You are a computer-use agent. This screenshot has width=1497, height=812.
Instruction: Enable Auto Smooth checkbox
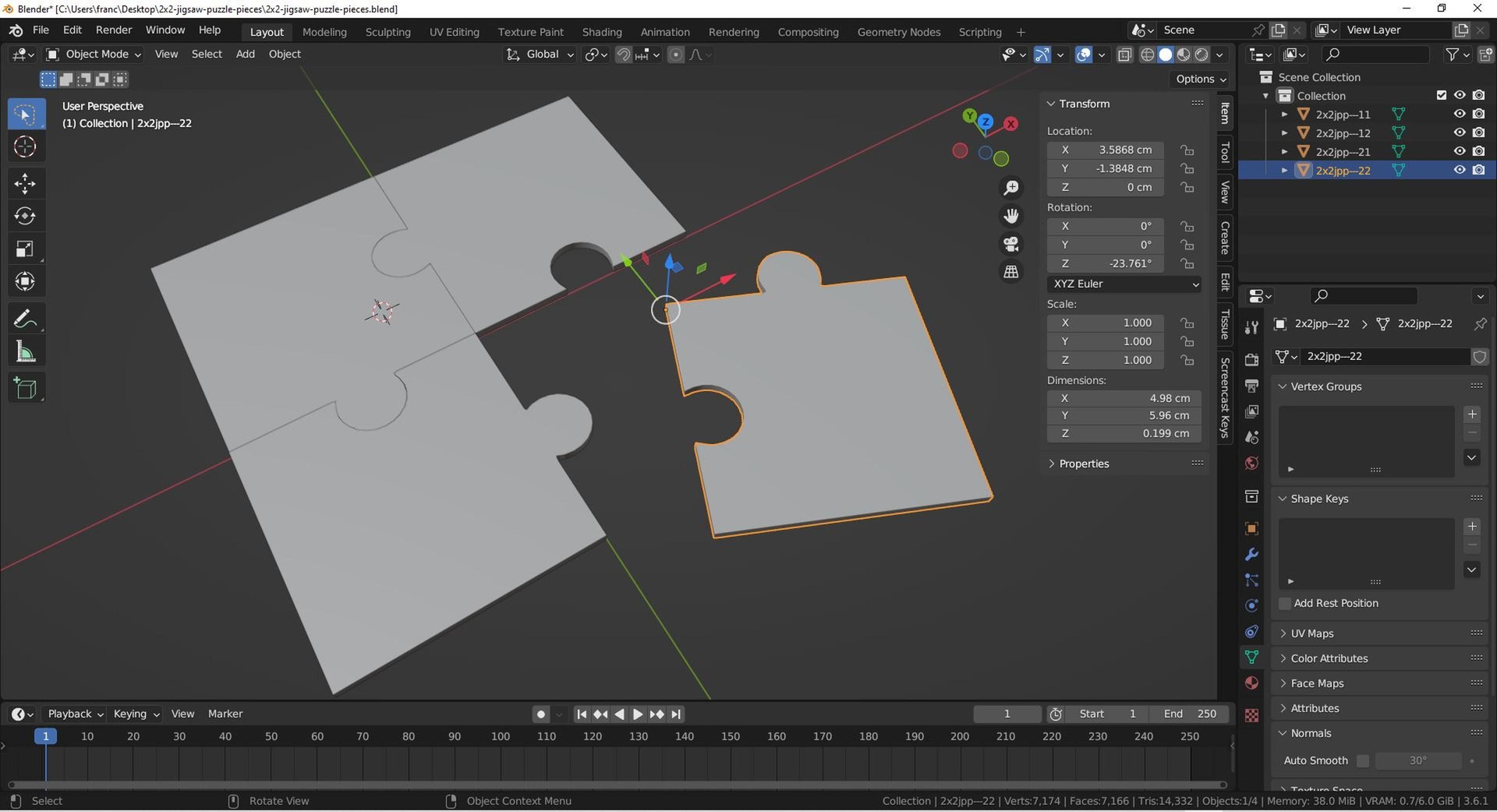coord(1362,761)
